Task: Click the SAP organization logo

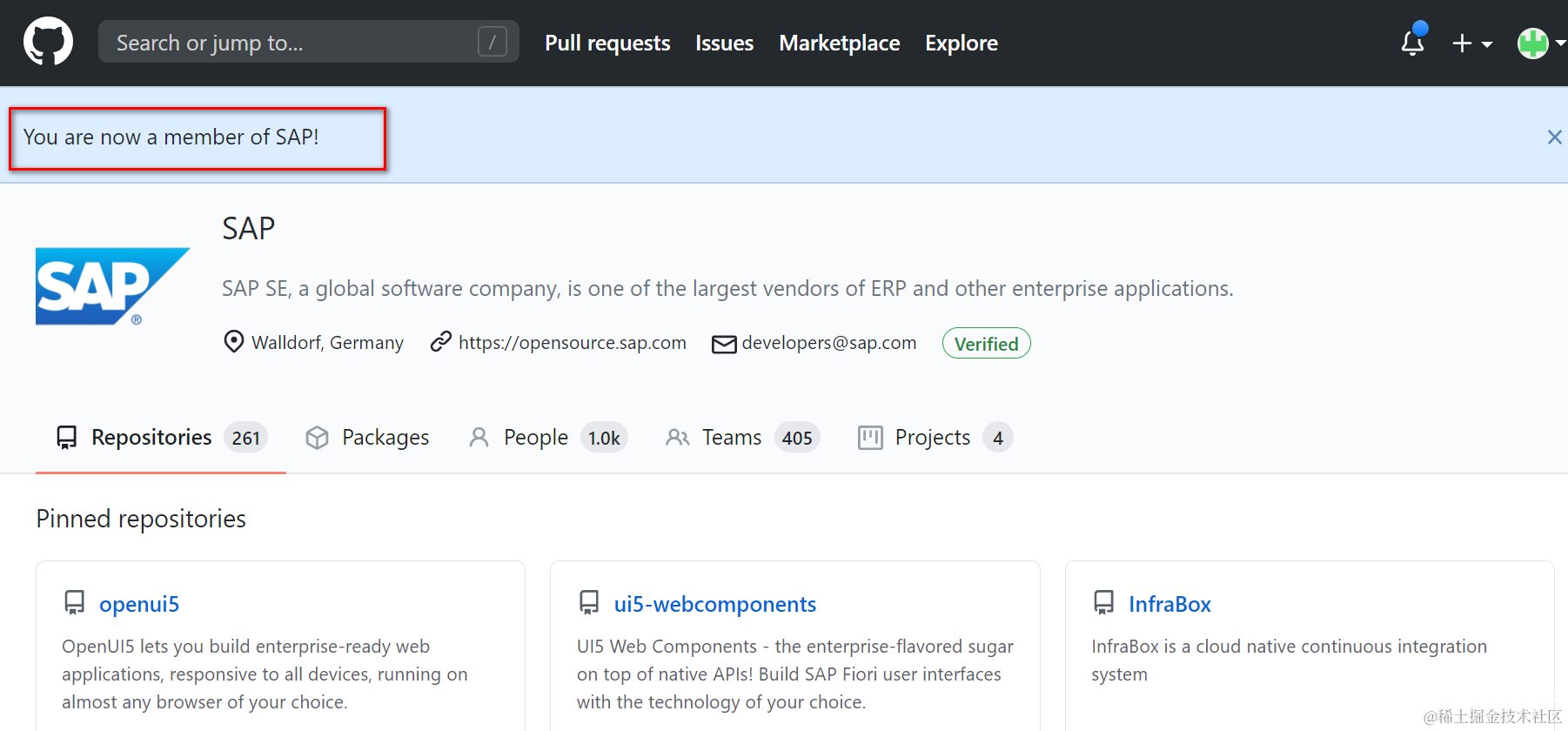Action: (113, 286)
